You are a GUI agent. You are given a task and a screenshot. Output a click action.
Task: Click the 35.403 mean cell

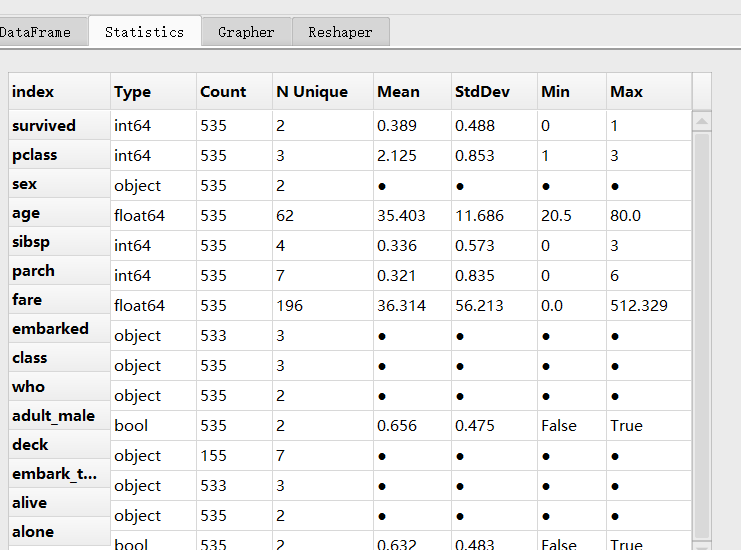[413, 215]
